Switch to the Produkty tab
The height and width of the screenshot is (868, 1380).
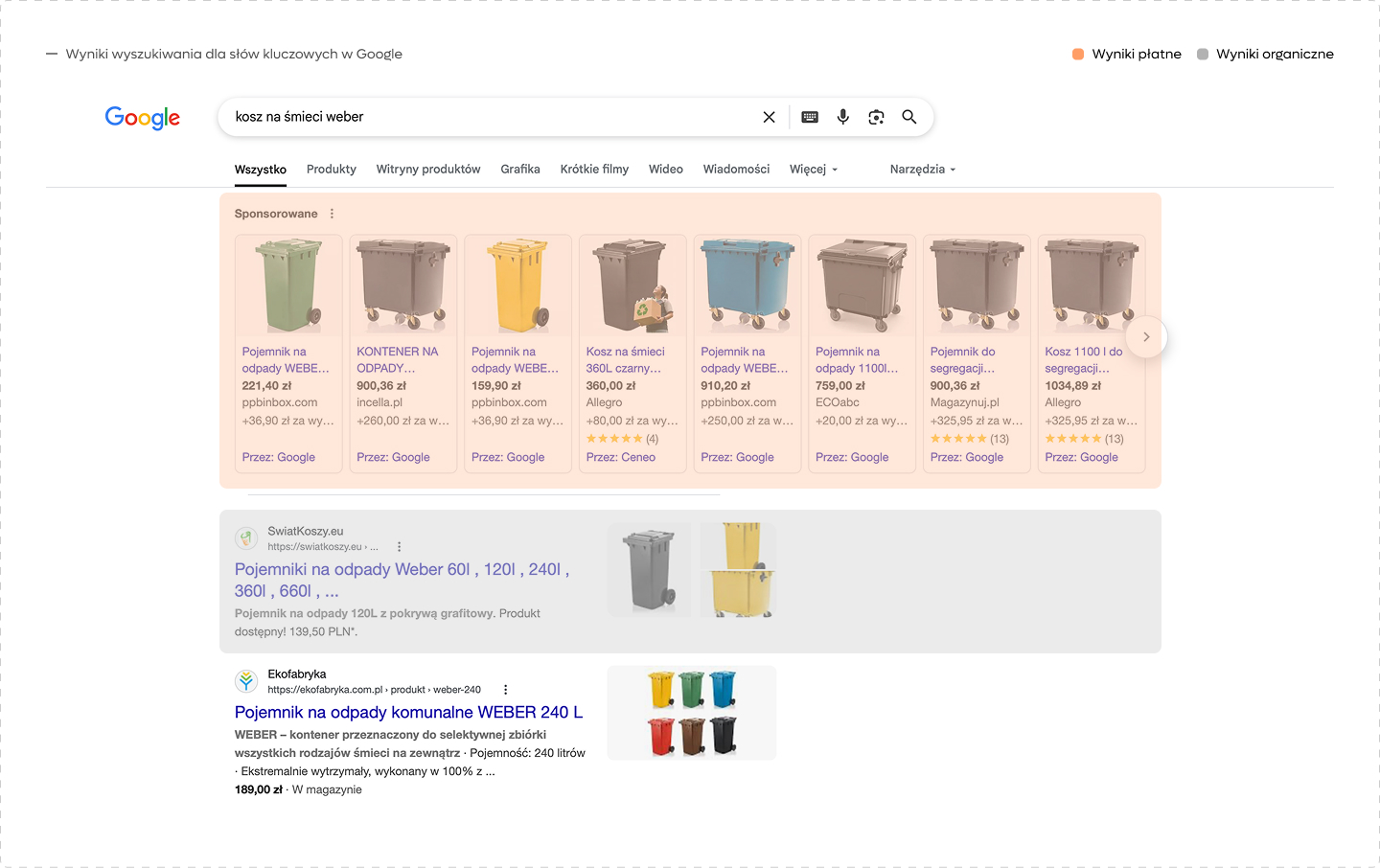coord(331,170)
